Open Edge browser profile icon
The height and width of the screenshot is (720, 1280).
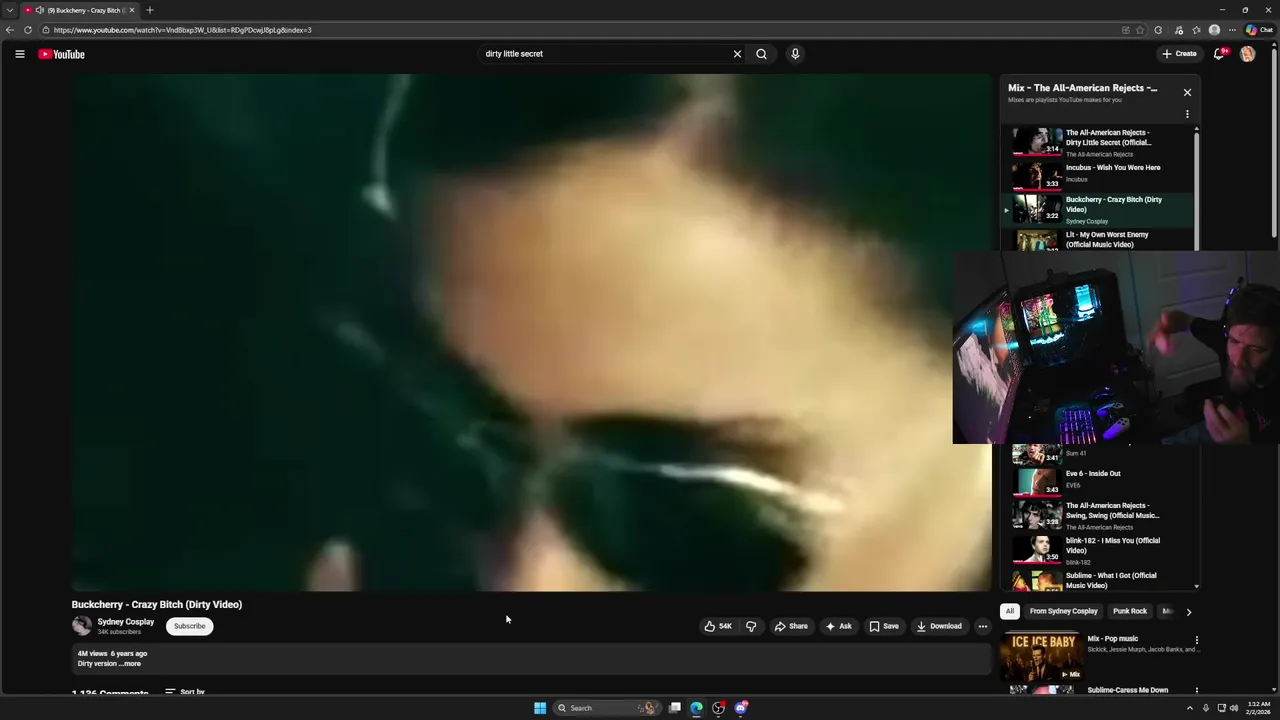click(x=1214, y=30)
